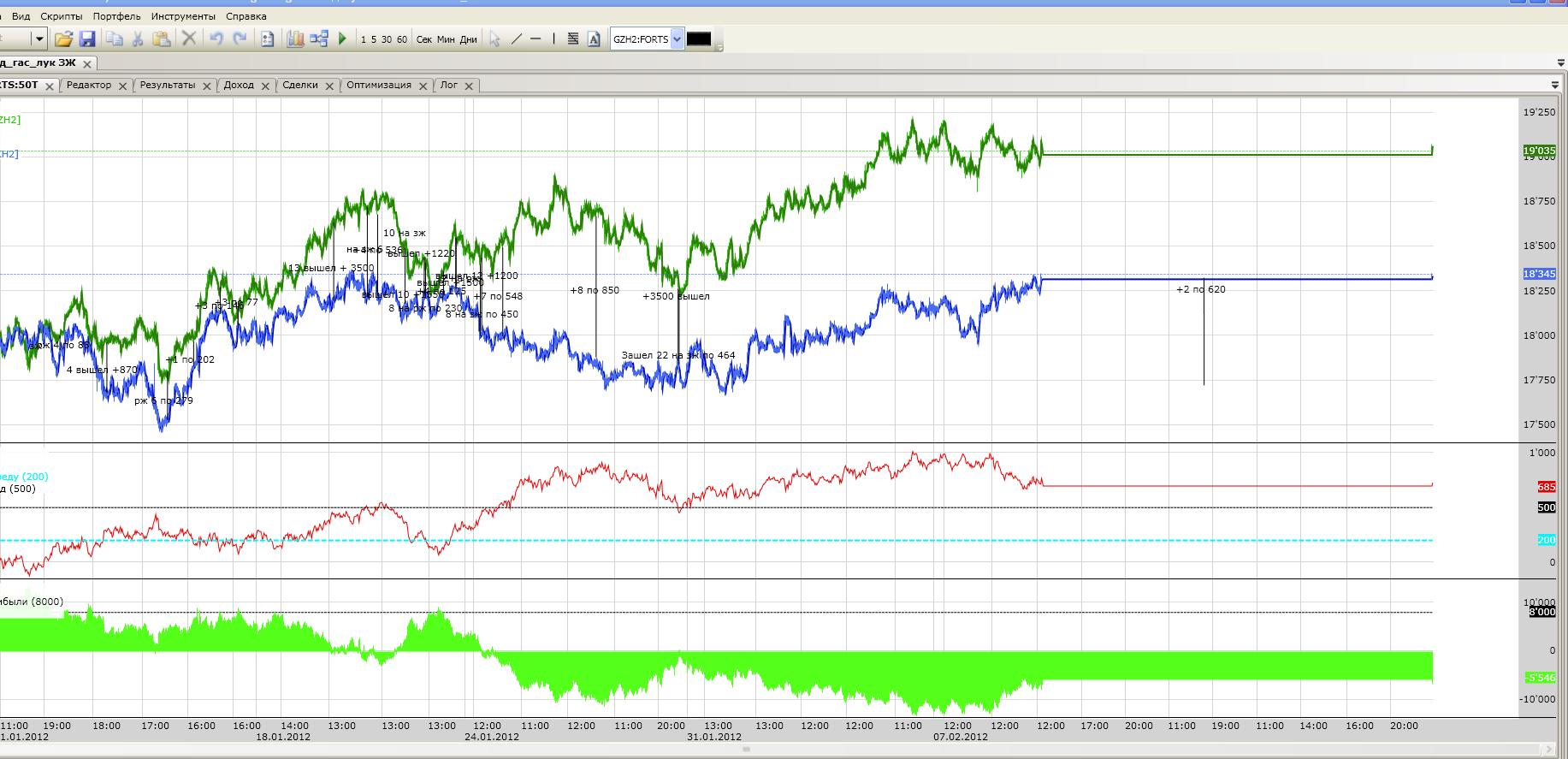Select the vertical line tool

coord(553,39)
